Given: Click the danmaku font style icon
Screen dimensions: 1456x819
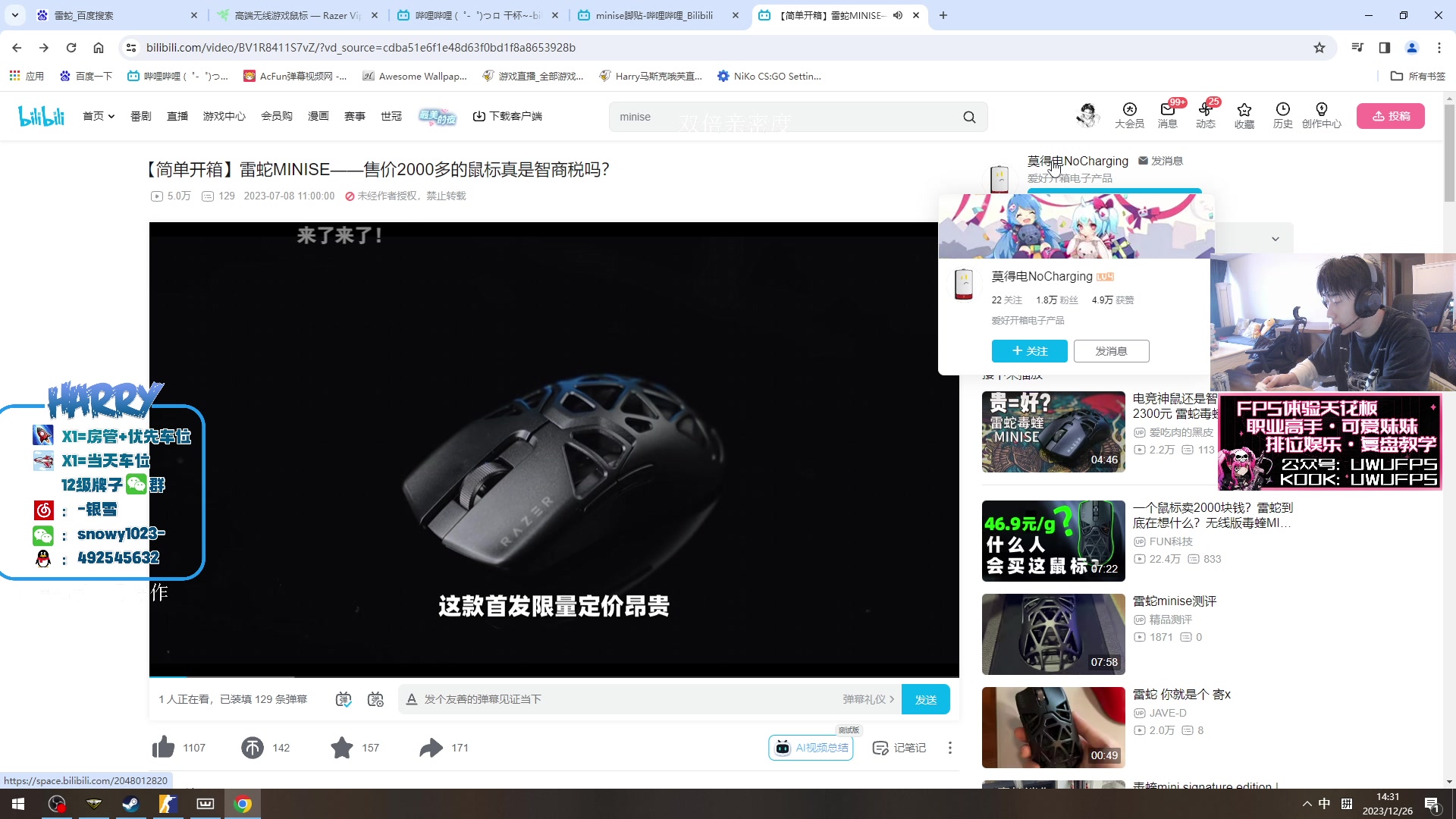Looking at the screenshot, I should pyautogui.click(x=412, y=699).
